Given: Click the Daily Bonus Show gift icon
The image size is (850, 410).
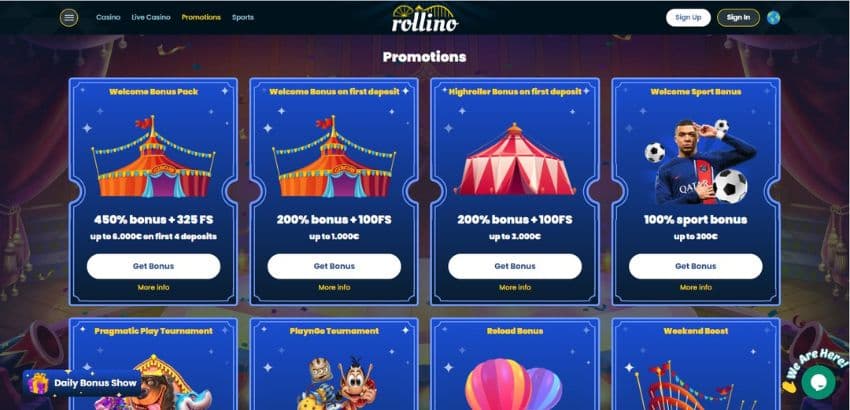Looking at the screenshot, I should pos(38,383).
